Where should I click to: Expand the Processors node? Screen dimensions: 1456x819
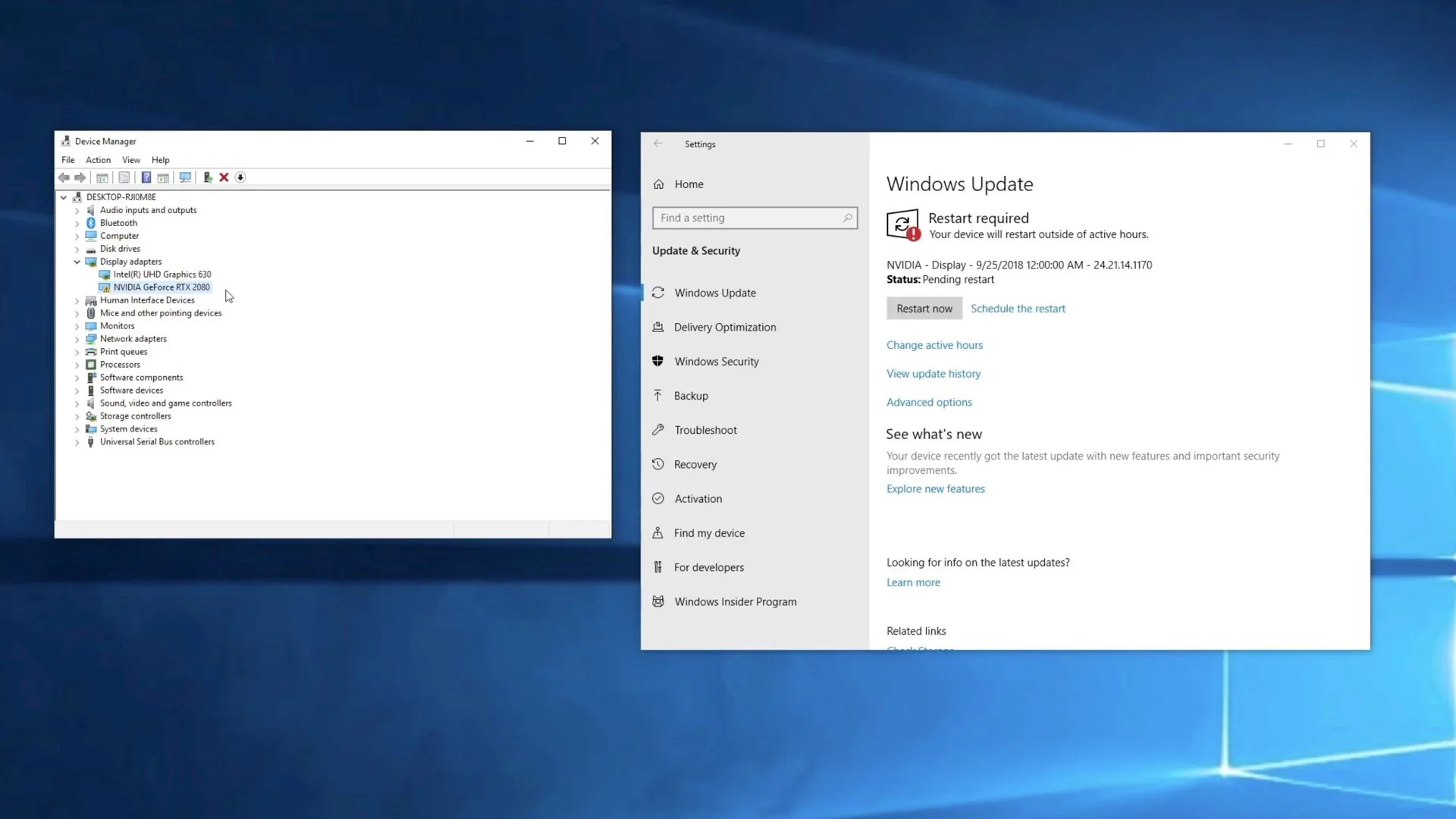click(77, 366)
